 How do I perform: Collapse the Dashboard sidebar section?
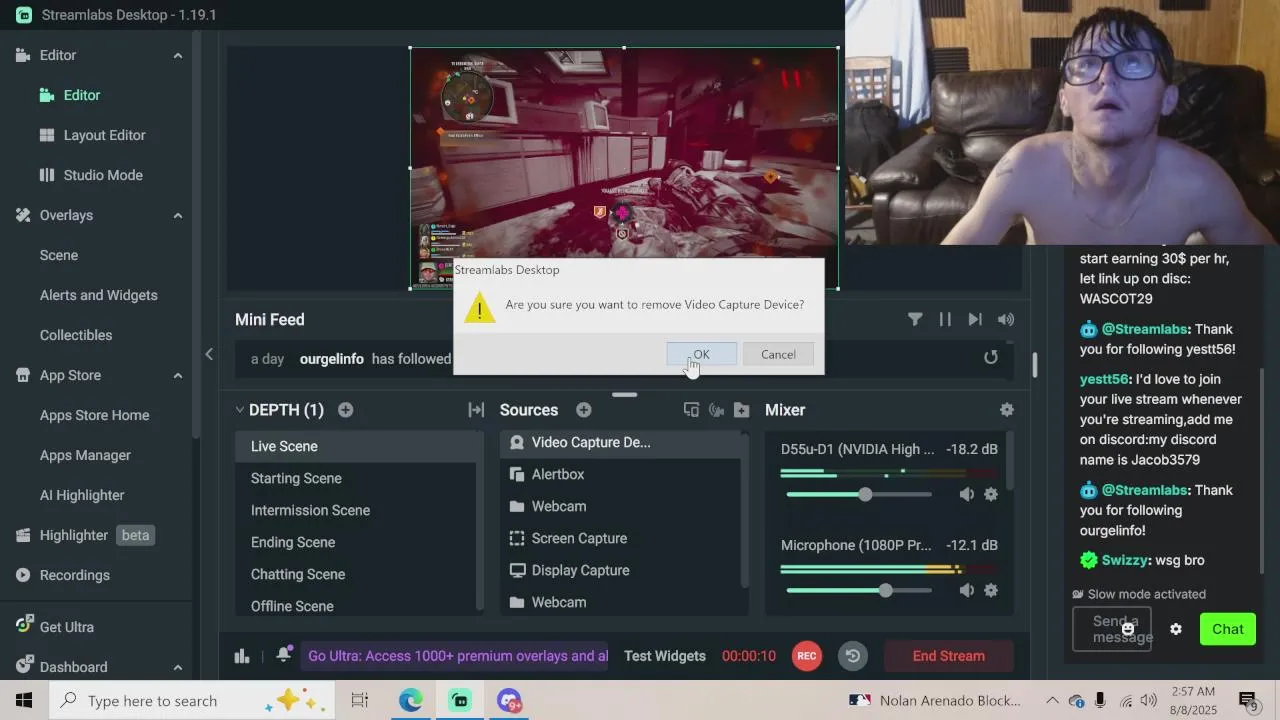point(178,667)
